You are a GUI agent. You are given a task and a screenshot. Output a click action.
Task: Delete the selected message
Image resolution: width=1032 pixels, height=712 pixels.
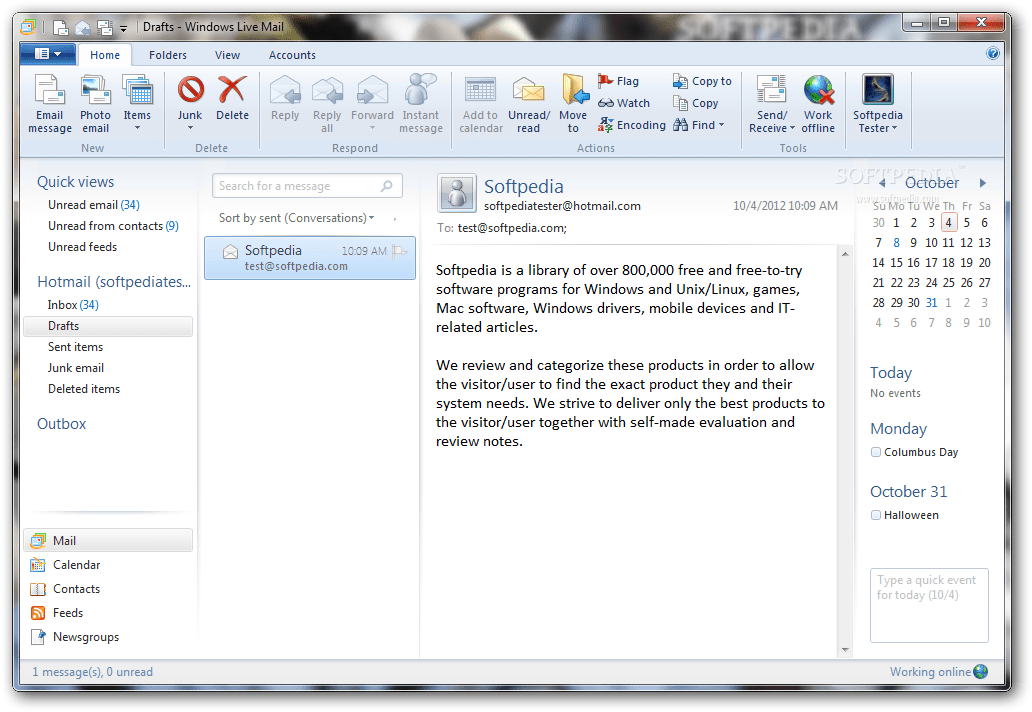point(232,99)
